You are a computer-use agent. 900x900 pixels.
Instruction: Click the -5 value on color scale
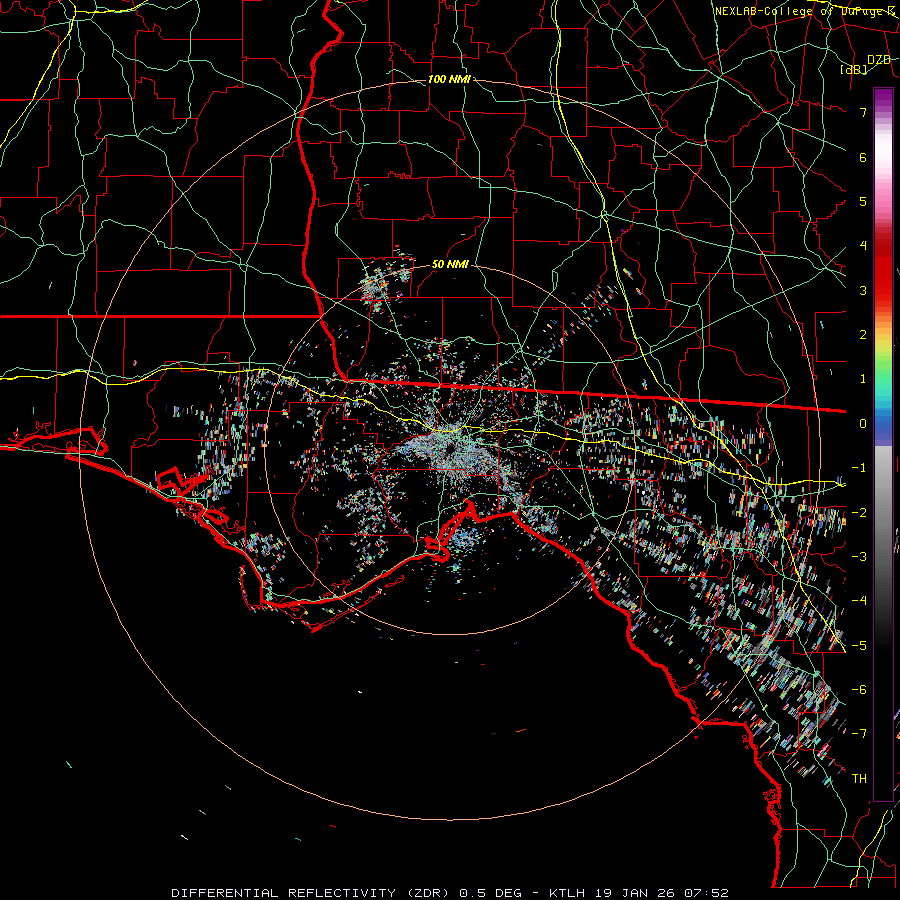859,646
